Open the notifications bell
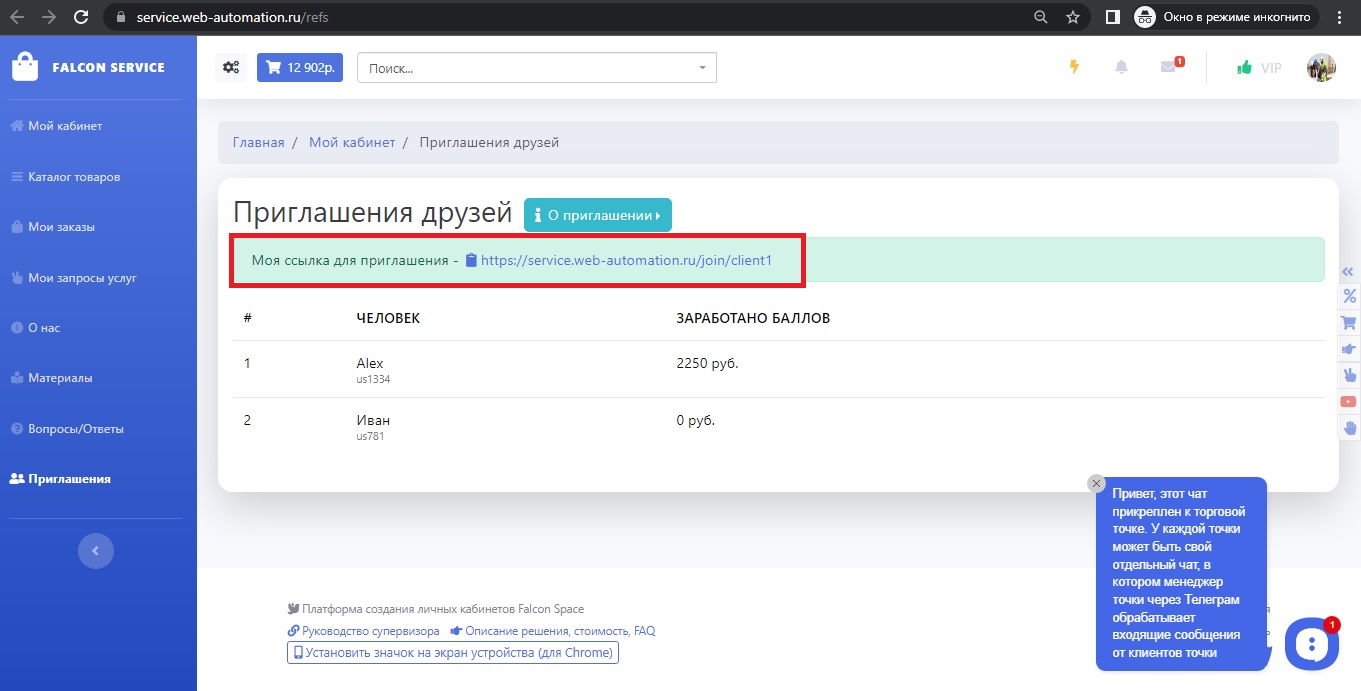Screen dimensions: 1361x691 [x=1121, y=67]
